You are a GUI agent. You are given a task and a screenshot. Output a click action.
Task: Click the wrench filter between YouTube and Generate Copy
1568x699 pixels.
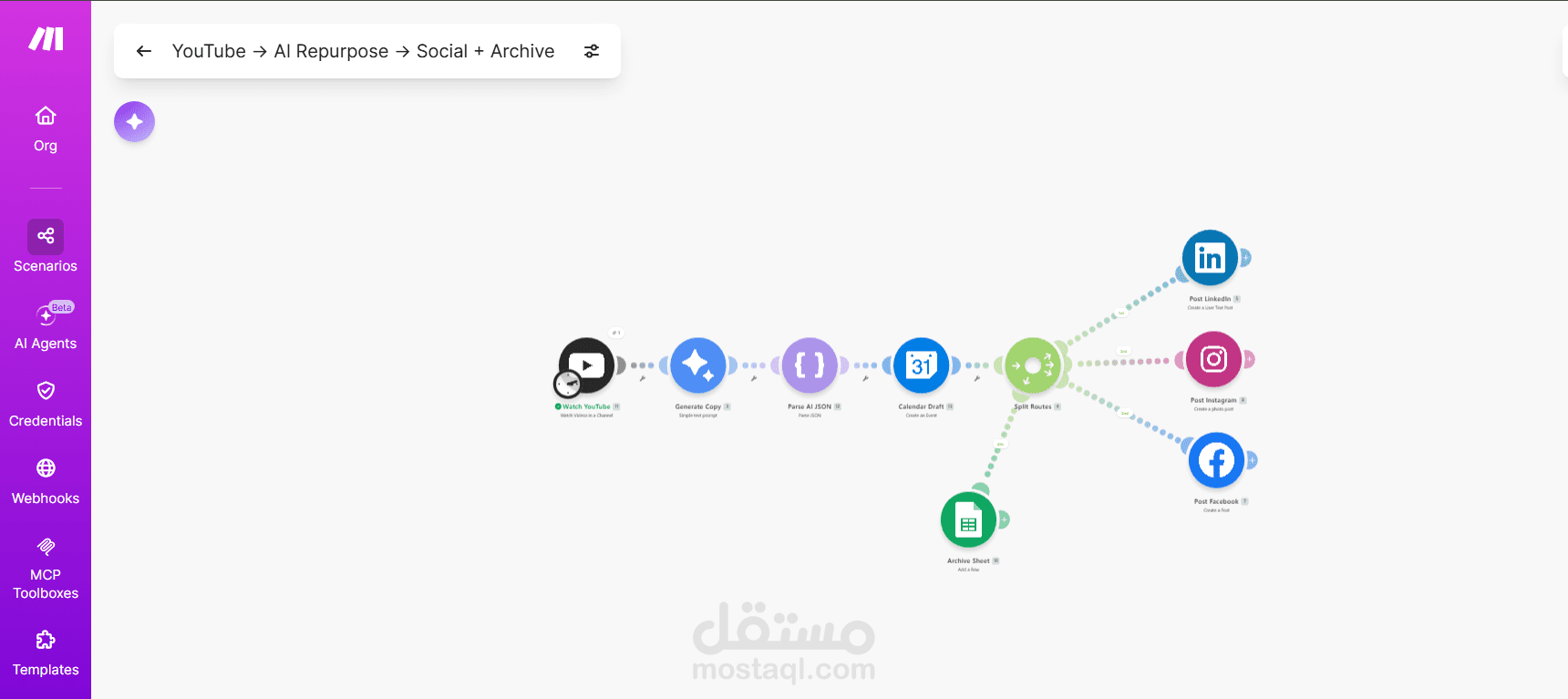coord(643,378)
